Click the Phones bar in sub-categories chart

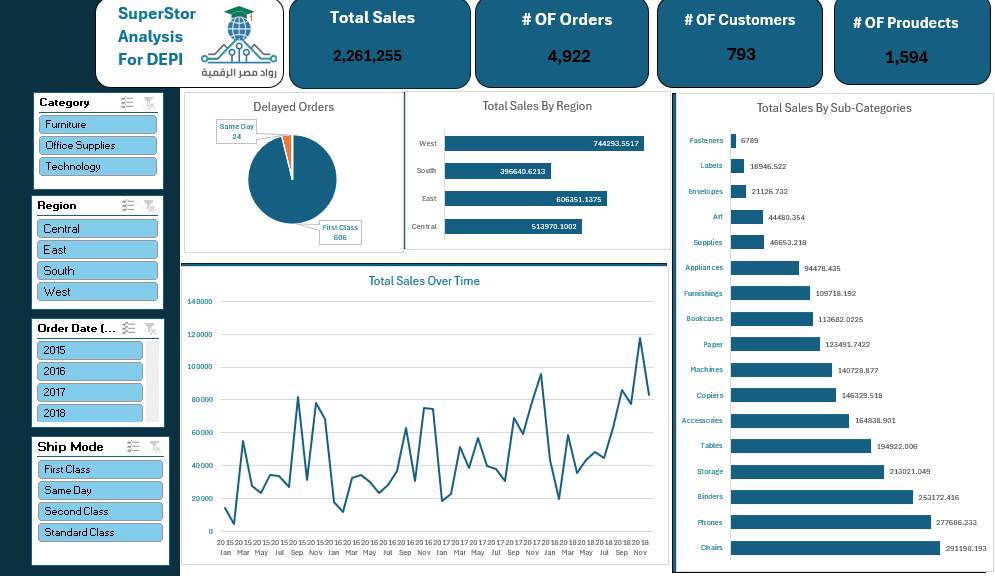831,522
